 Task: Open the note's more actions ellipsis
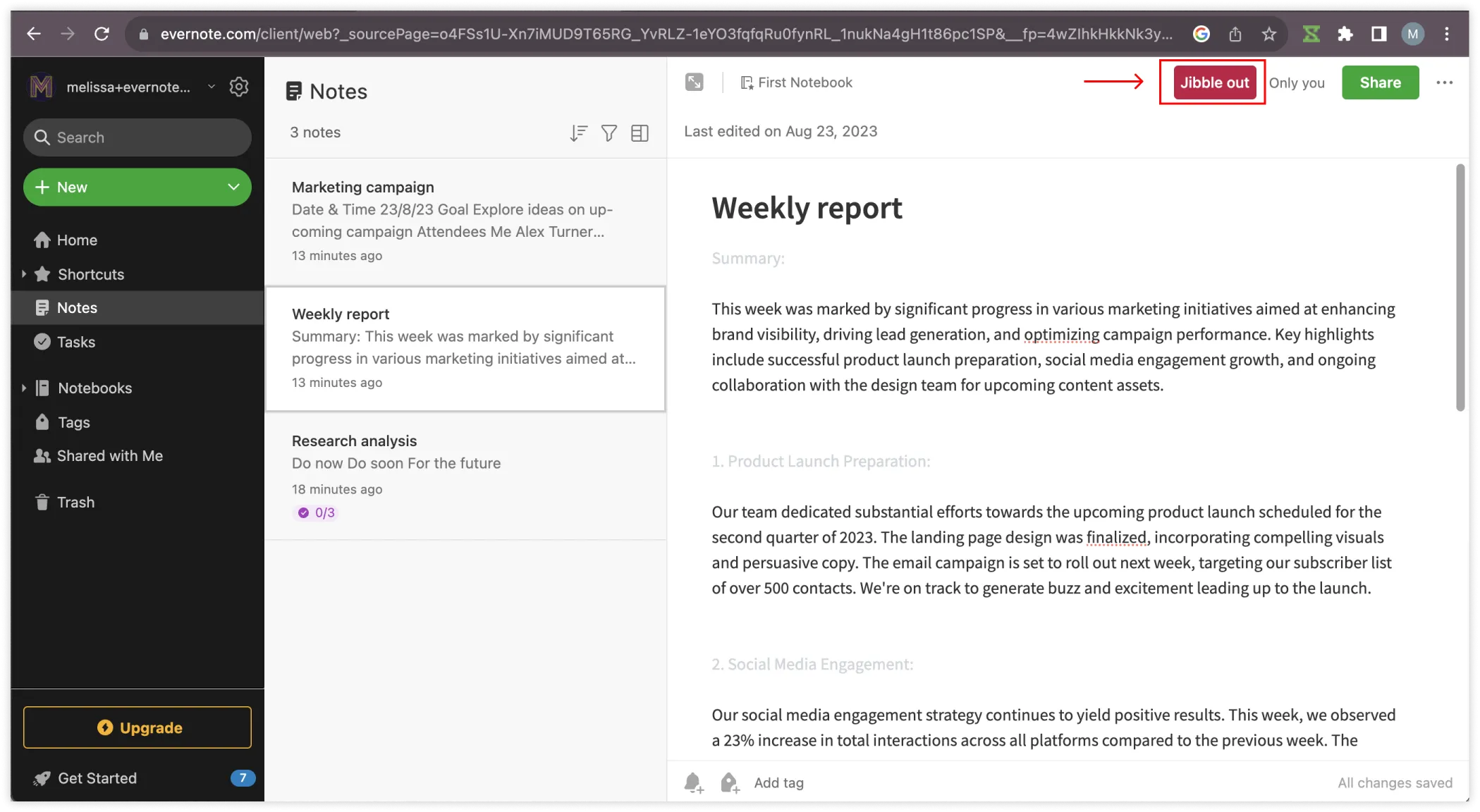1444,82
